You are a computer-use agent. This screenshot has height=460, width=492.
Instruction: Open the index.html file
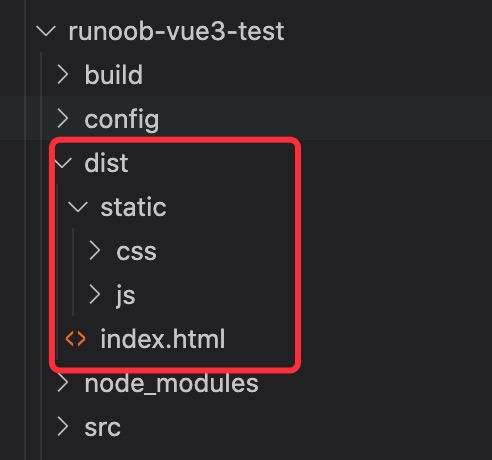click(163, 339)
